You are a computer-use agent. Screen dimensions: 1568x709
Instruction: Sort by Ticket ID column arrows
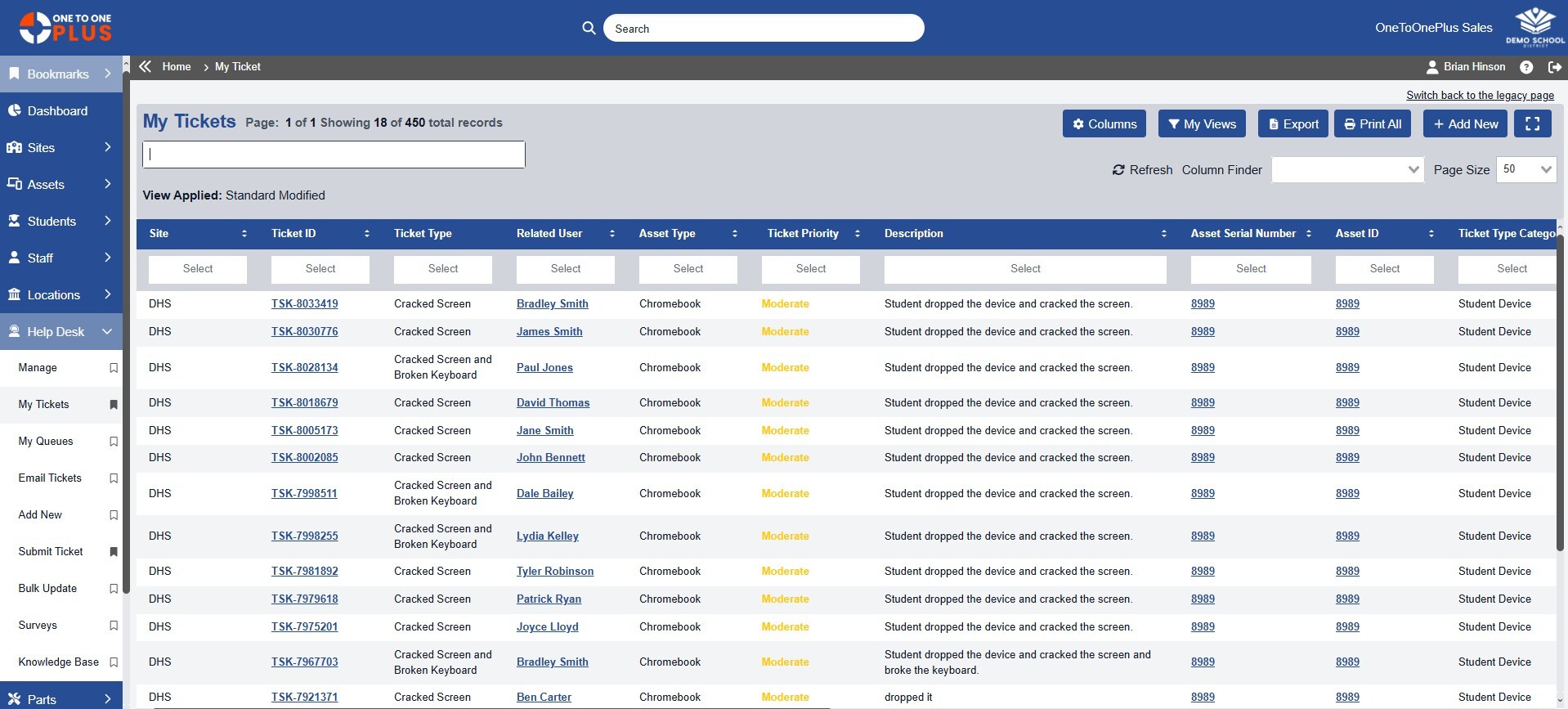(x=366, y=234)
